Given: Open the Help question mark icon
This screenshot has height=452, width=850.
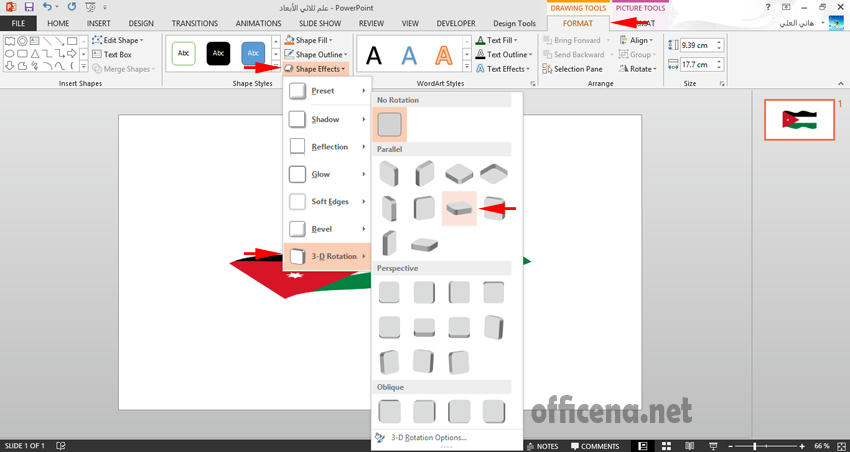Looking at the screenshot, I should pos(768,7).
